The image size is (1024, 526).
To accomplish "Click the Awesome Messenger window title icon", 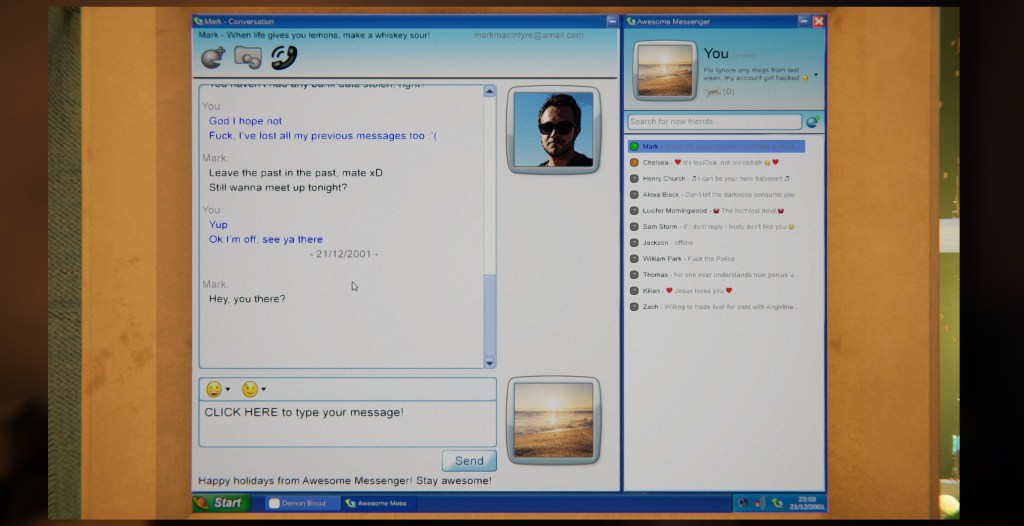I will tap(631, 22).
